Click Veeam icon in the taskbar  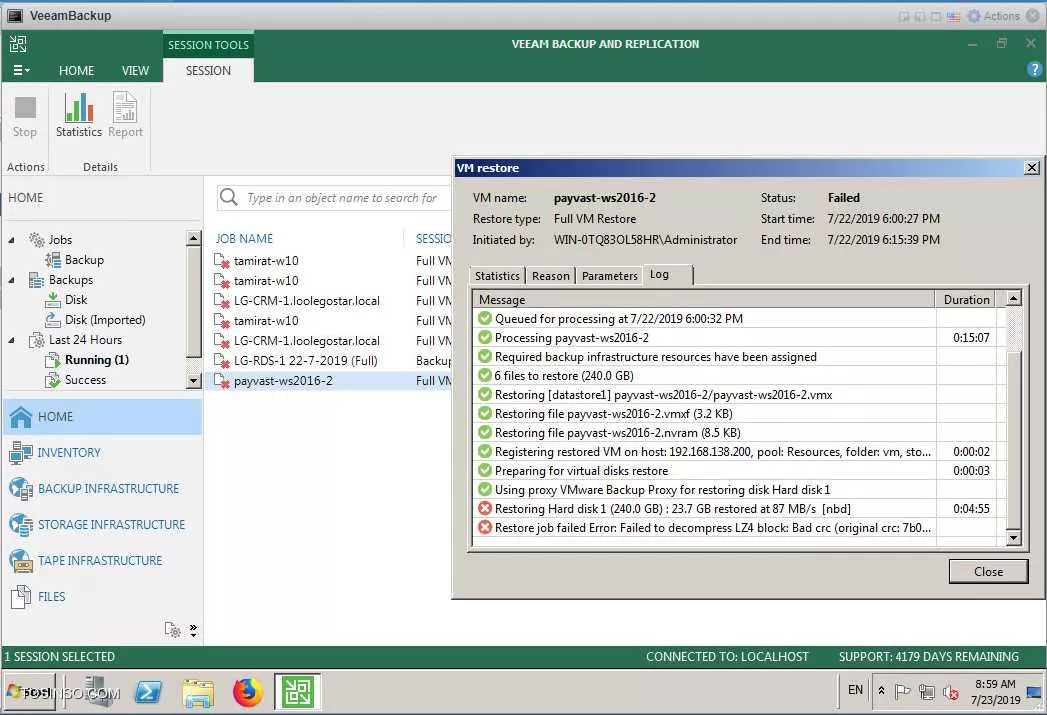click(298, 692)
